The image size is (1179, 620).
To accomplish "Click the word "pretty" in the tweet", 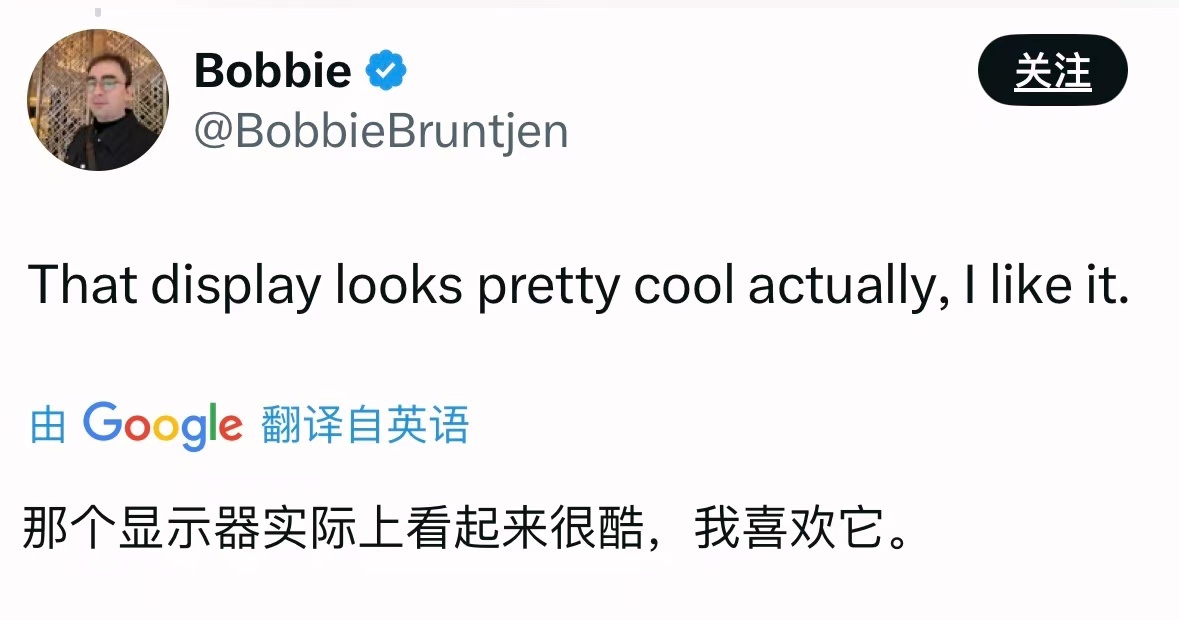I will click(x=549, y=286).
